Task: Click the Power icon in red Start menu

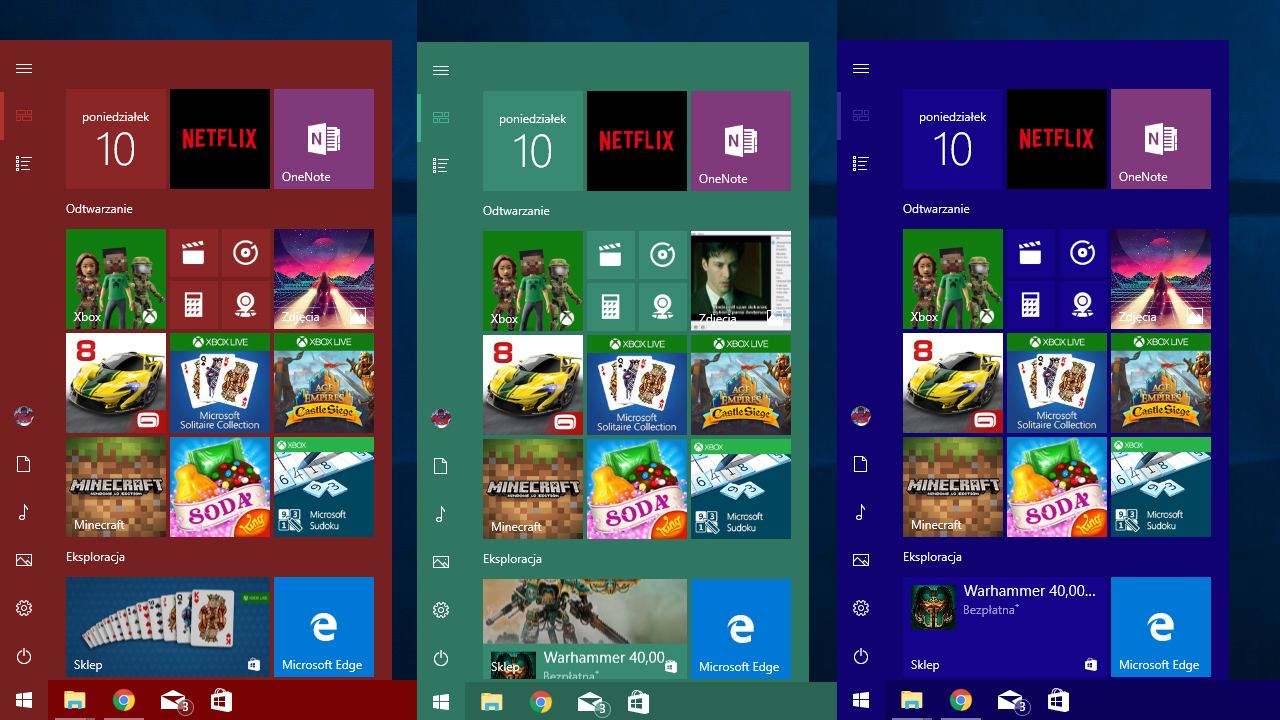Action: [24, 656]
